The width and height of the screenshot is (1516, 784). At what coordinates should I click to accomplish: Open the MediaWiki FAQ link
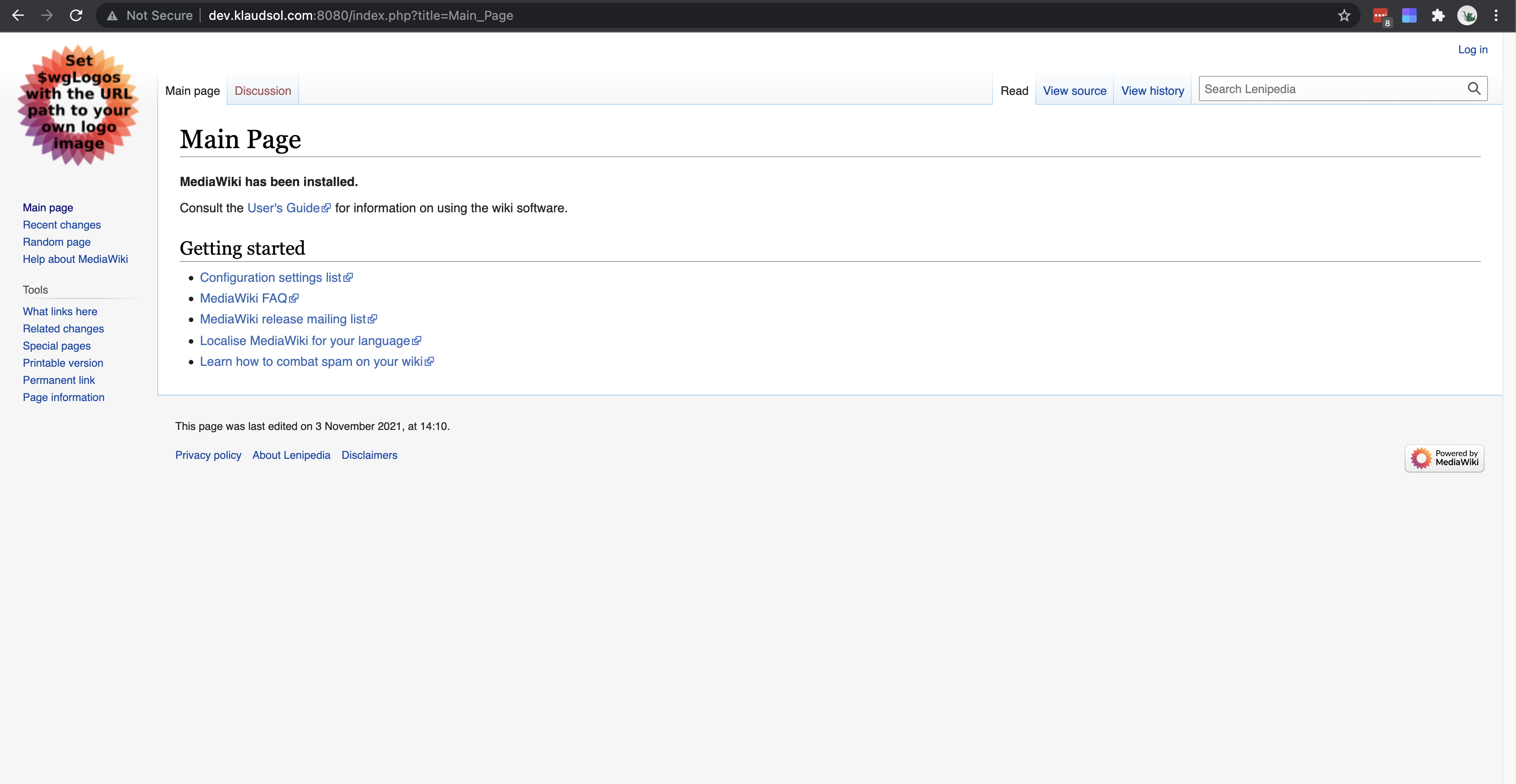click(243, 298)
